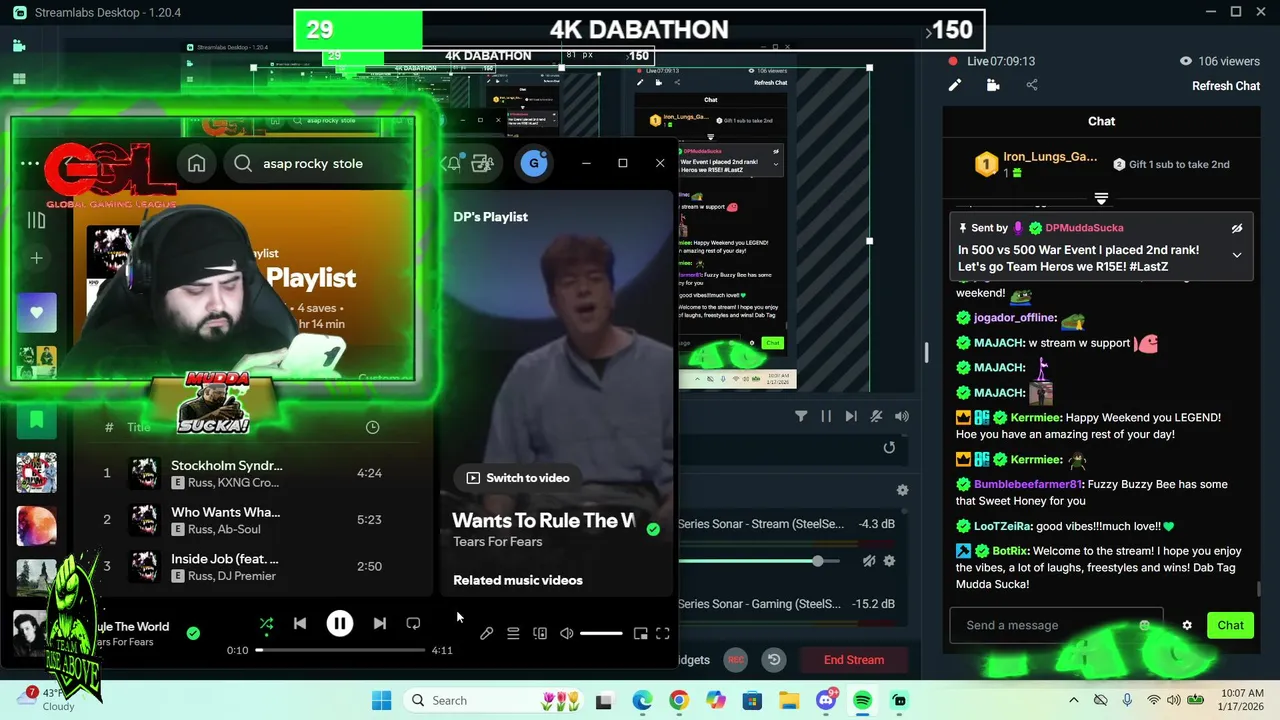The height and width of the screenshot is (720, 1280).
Task: Open Tears For Fears artist link
Action: (497, 541)
